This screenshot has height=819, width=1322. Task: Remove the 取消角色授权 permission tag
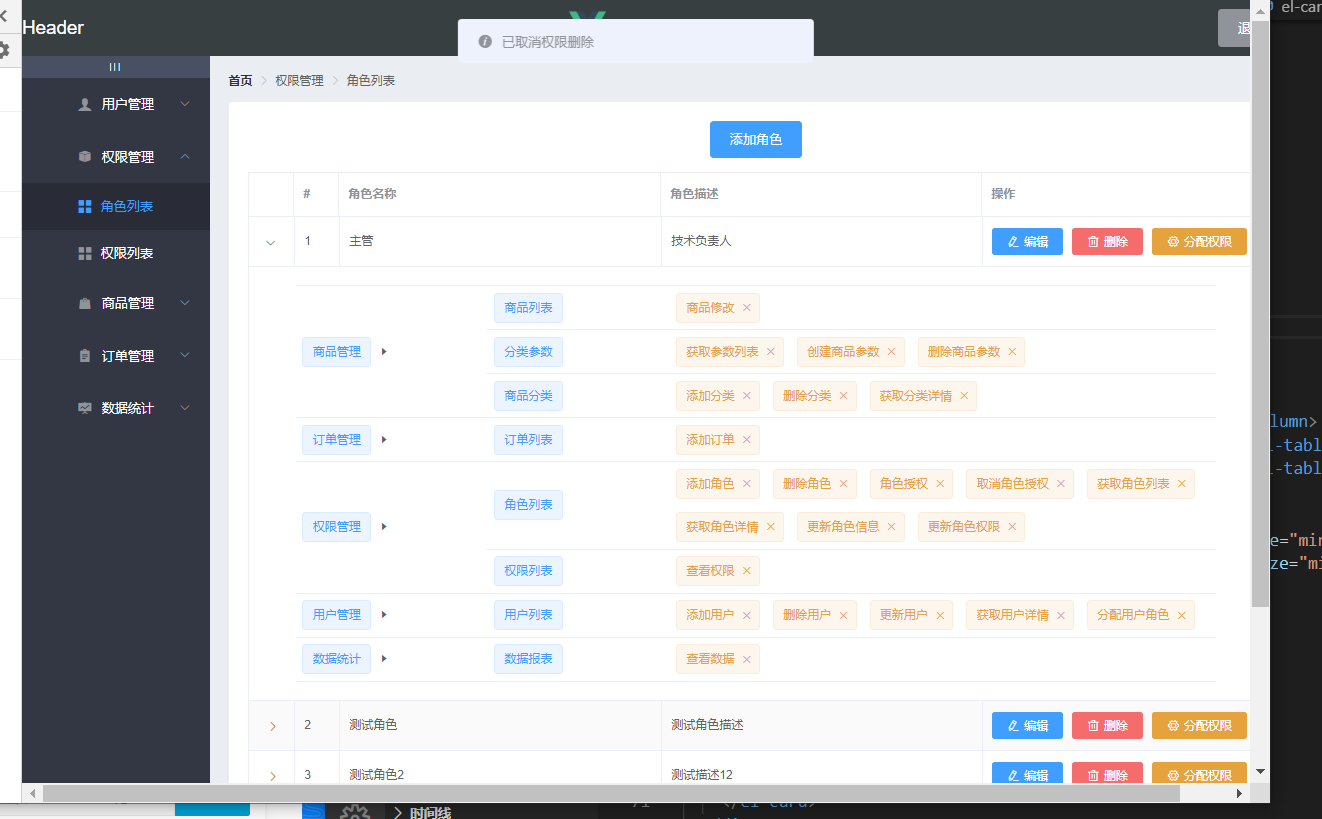[1061, 484]
